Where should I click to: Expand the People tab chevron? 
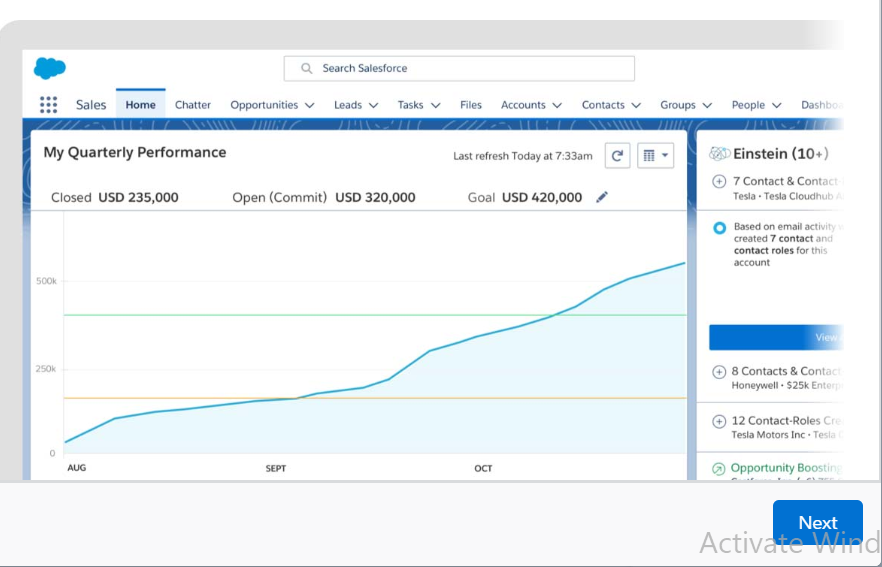pos(776,105)
